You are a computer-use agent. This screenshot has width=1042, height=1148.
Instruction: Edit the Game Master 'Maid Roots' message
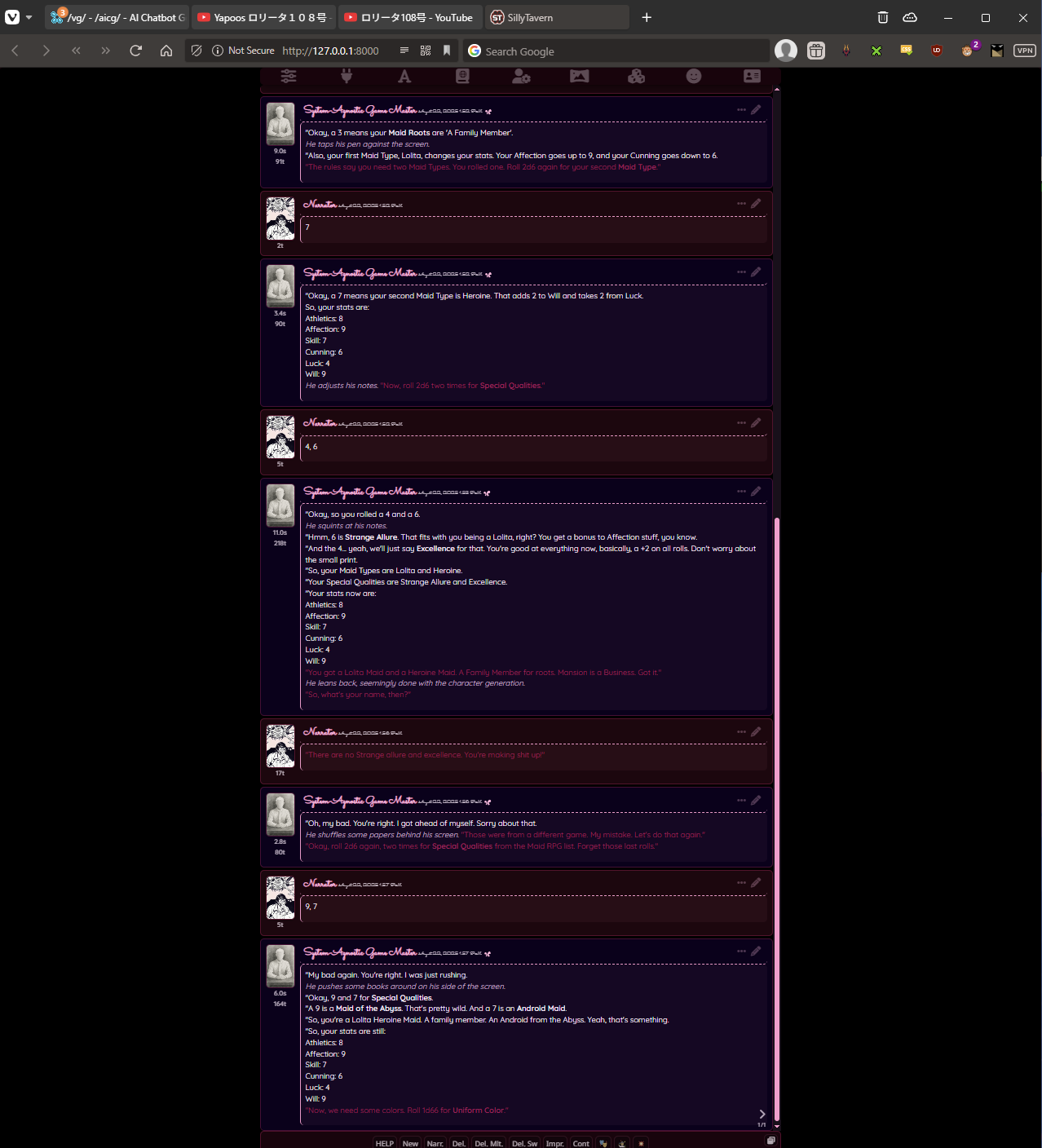[x=756, y=109]
